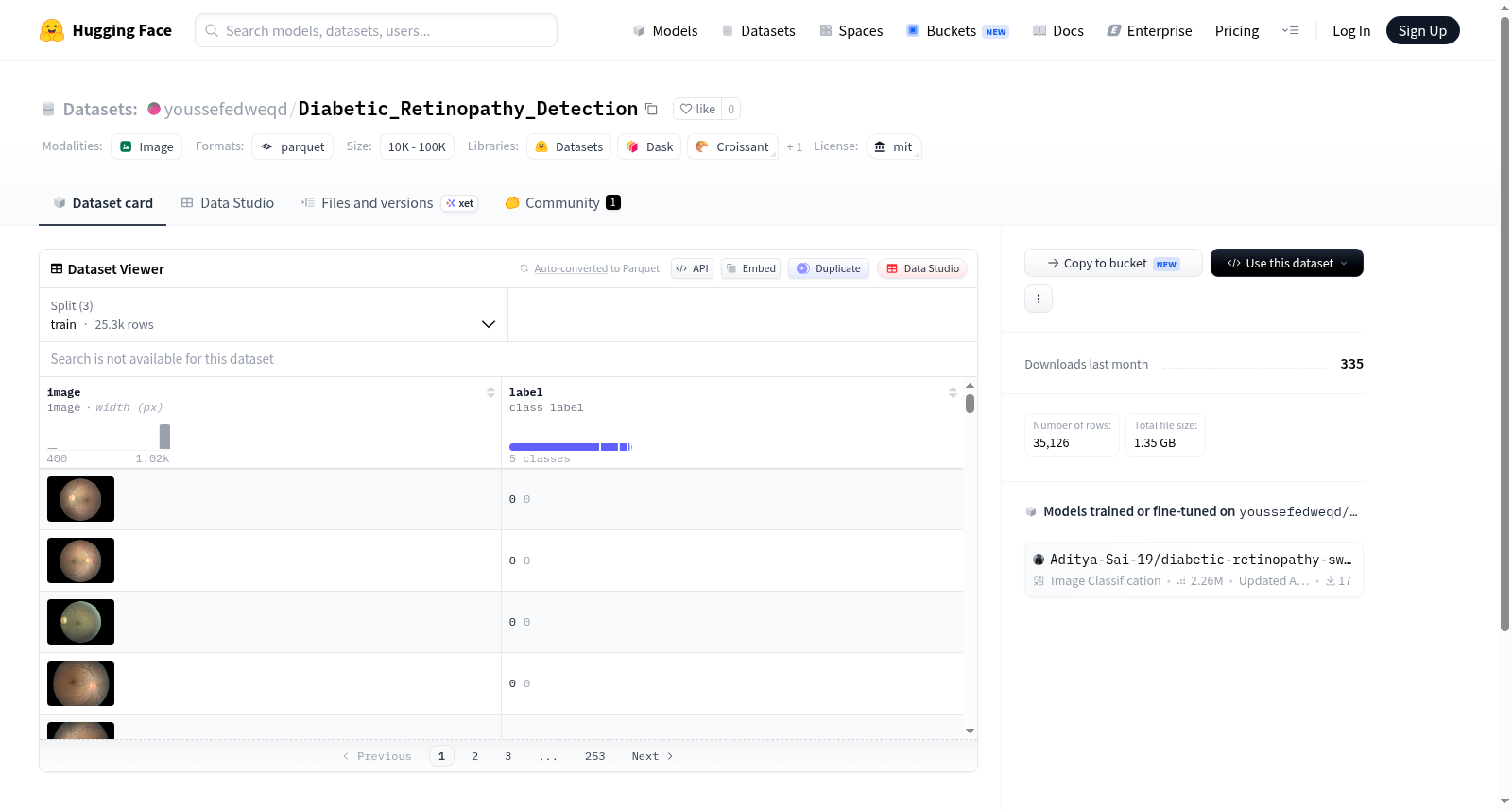Click the Dask library tag
Viewport: 1512px width, 810px height.
649,146
